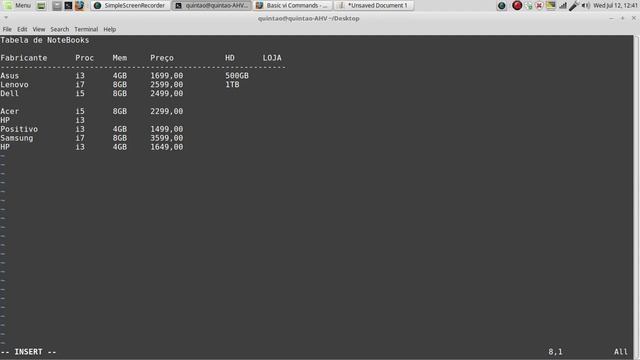
Task: Open the Mint Menu button
Action: coord(17,5)
